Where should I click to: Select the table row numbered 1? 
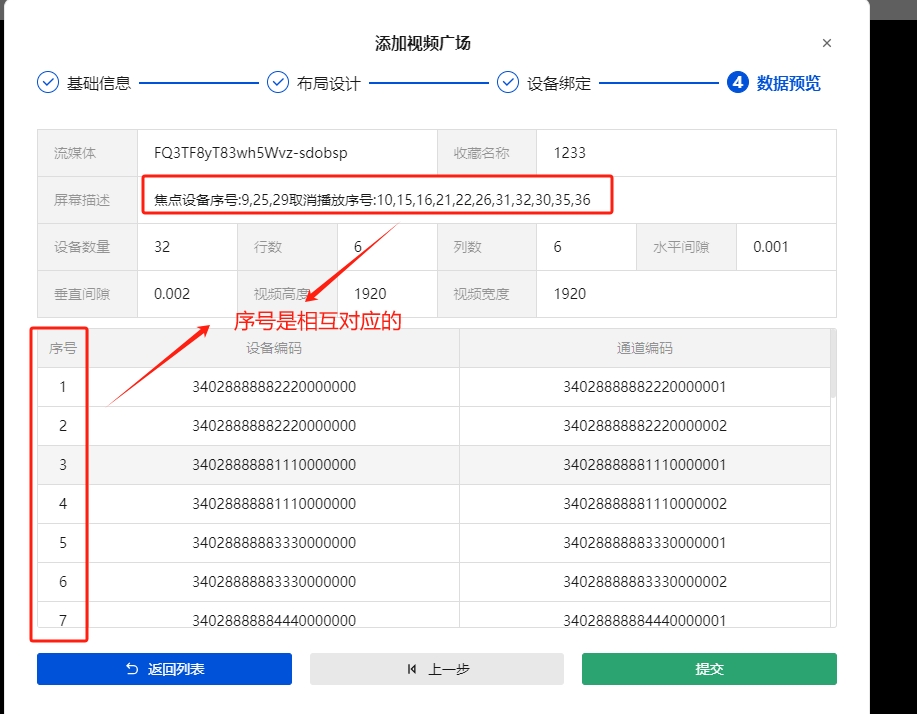click(x=61, y=386)
